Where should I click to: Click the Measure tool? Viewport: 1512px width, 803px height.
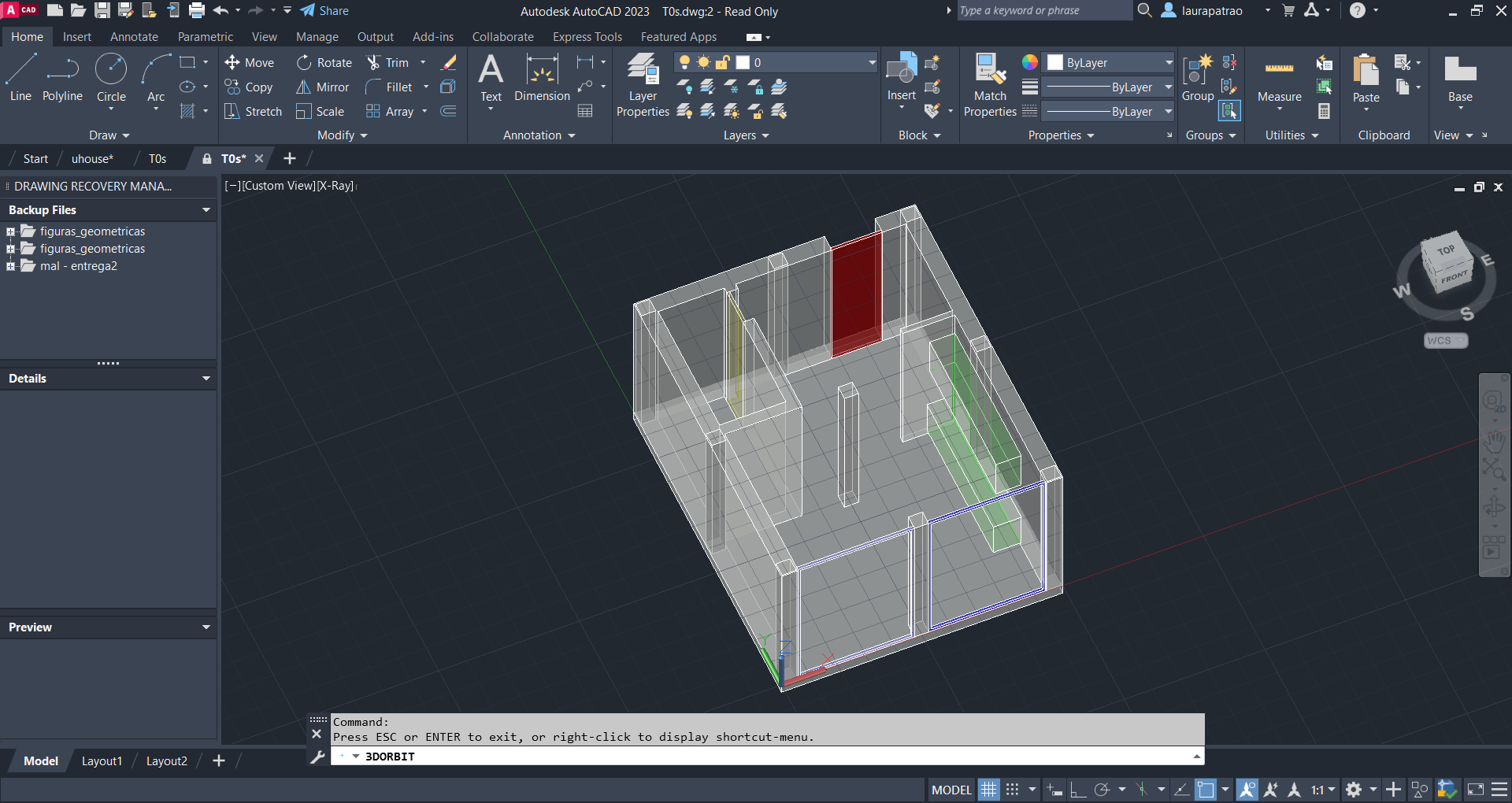[x=1279, y=78]
